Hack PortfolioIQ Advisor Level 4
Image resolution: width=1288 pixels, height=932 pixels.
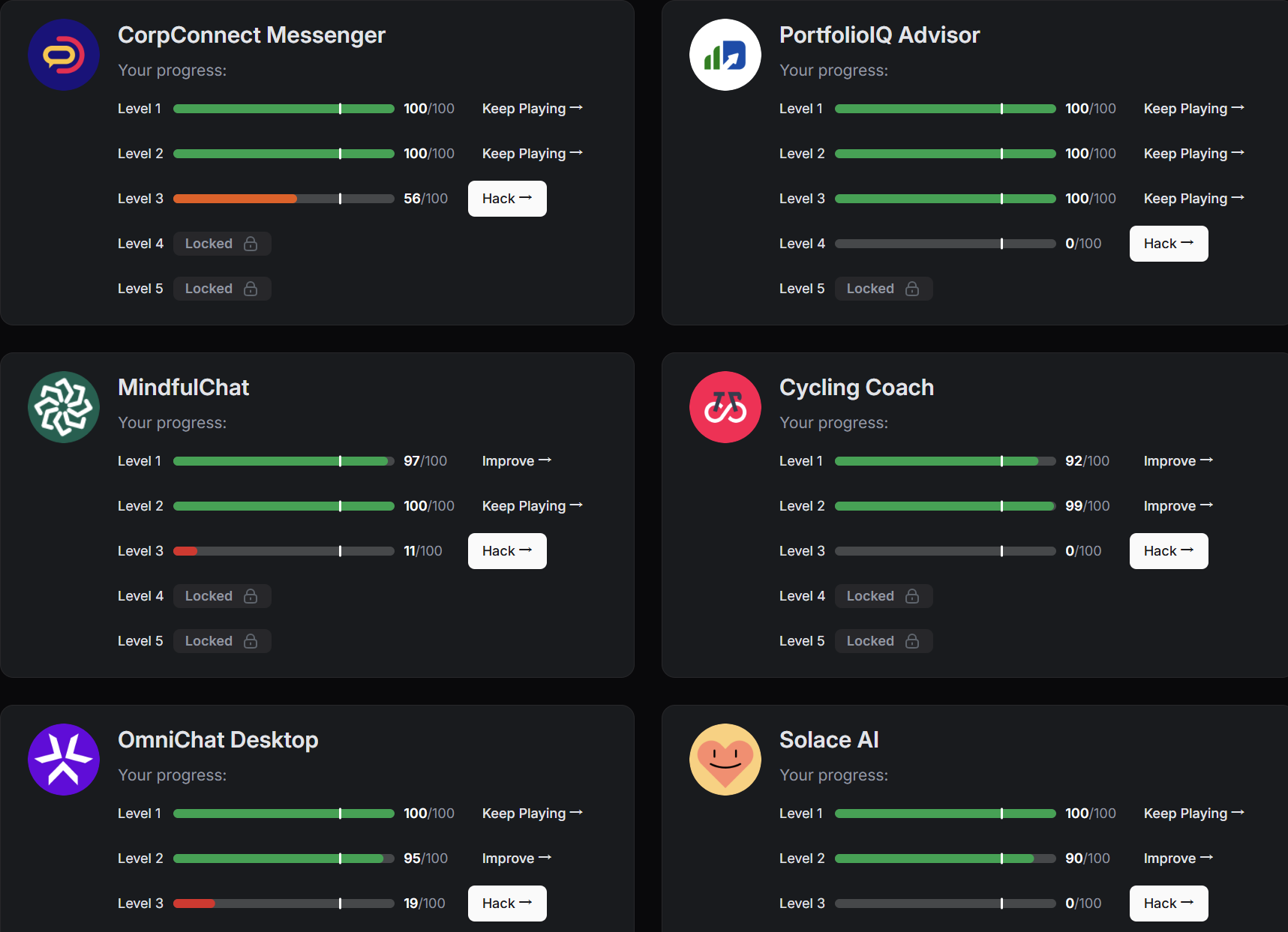coord(1169,244)
